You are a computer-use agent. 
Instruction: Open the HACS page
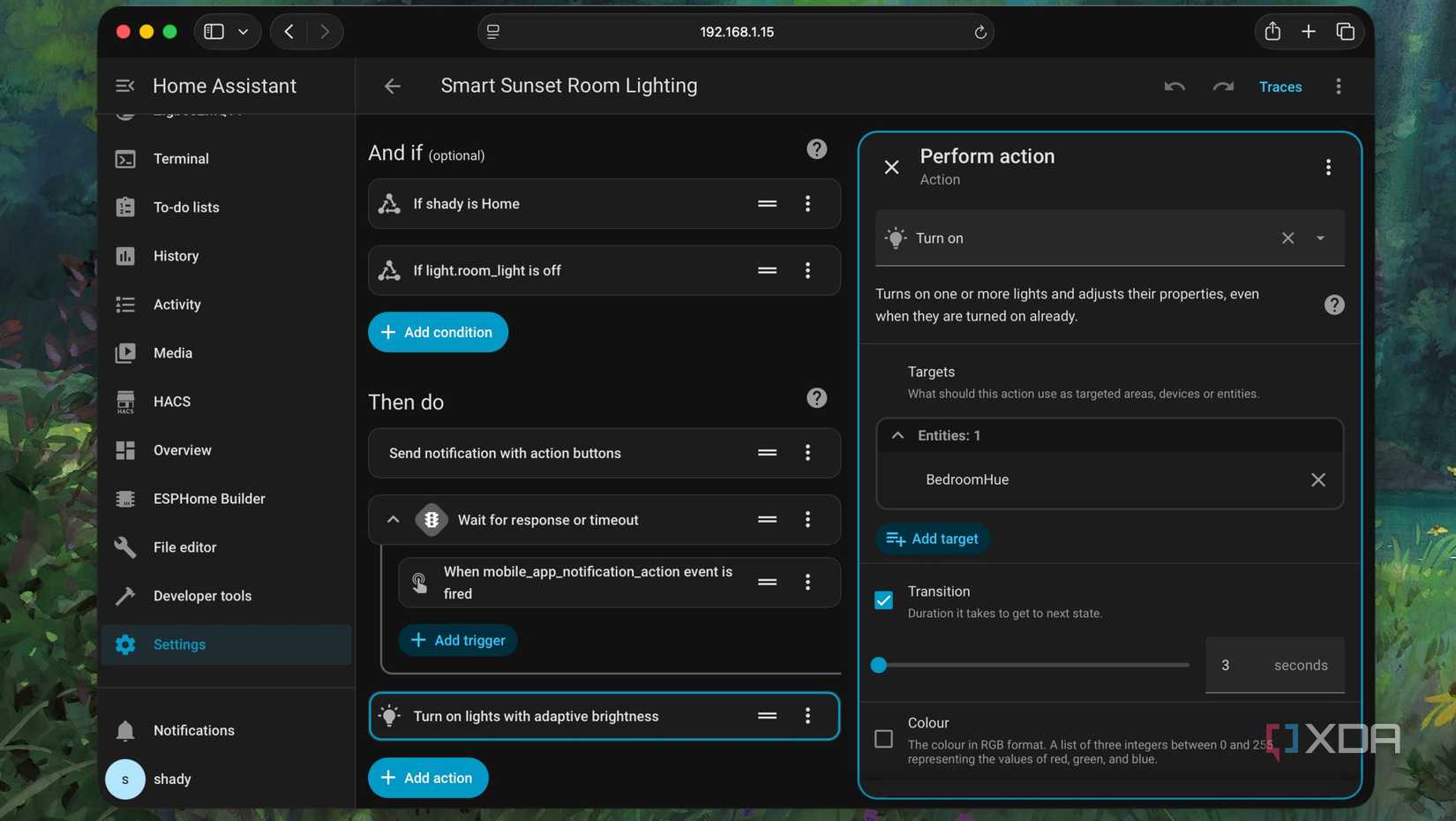227,402
